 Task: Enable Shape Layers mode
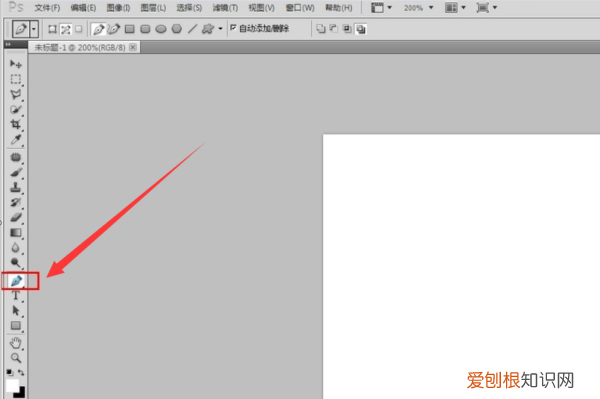pos(52,29)
